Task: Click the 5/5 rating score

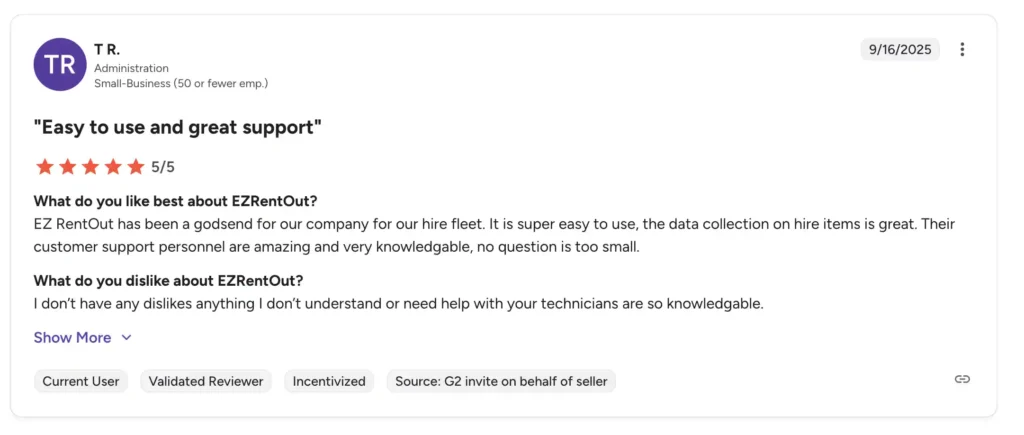Action: [x=163, y=167]
